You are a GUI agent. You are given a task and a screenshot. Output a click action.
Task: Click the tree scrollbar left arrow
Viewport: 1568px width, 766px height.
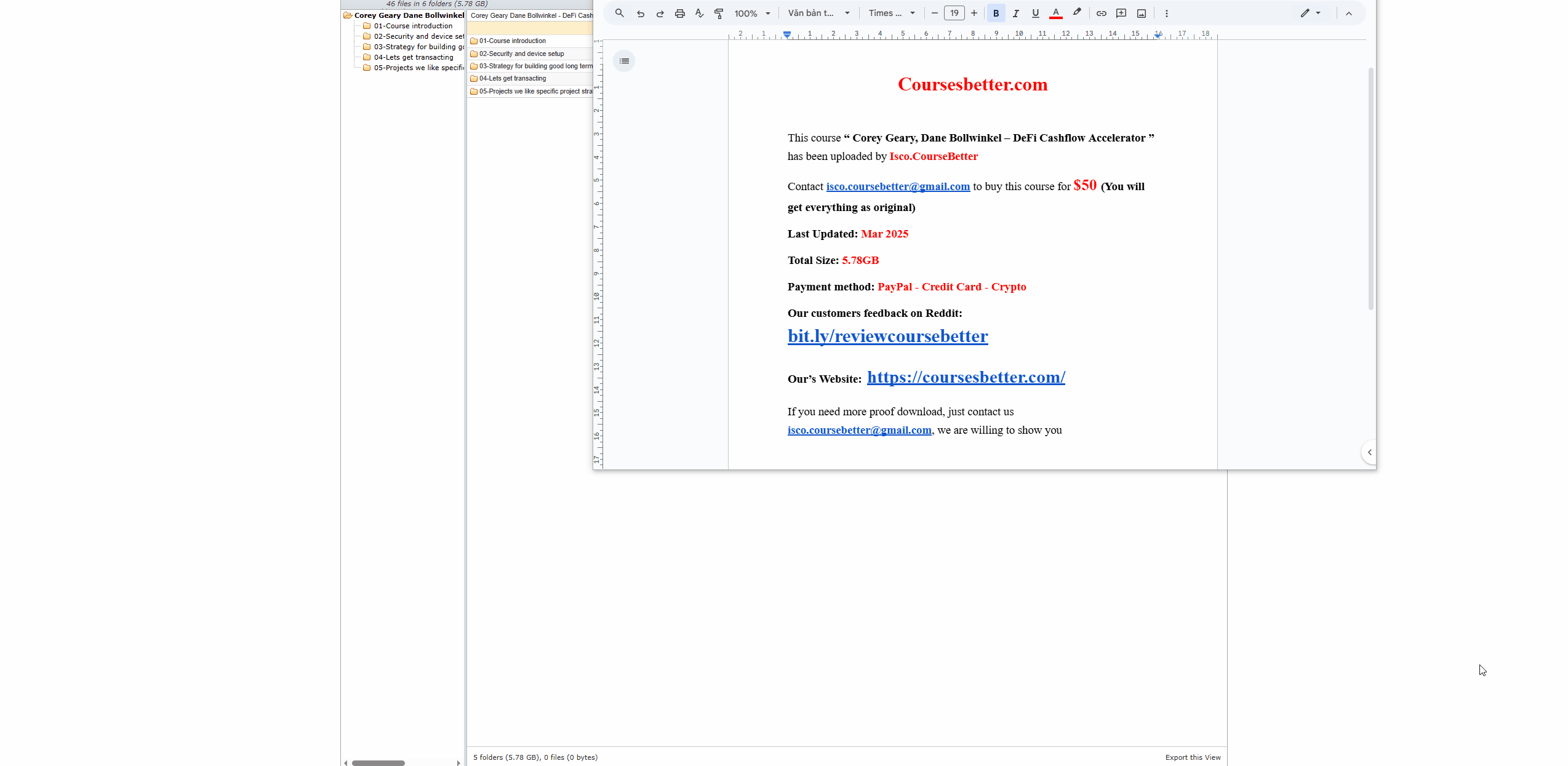click(x=346, y=763)
